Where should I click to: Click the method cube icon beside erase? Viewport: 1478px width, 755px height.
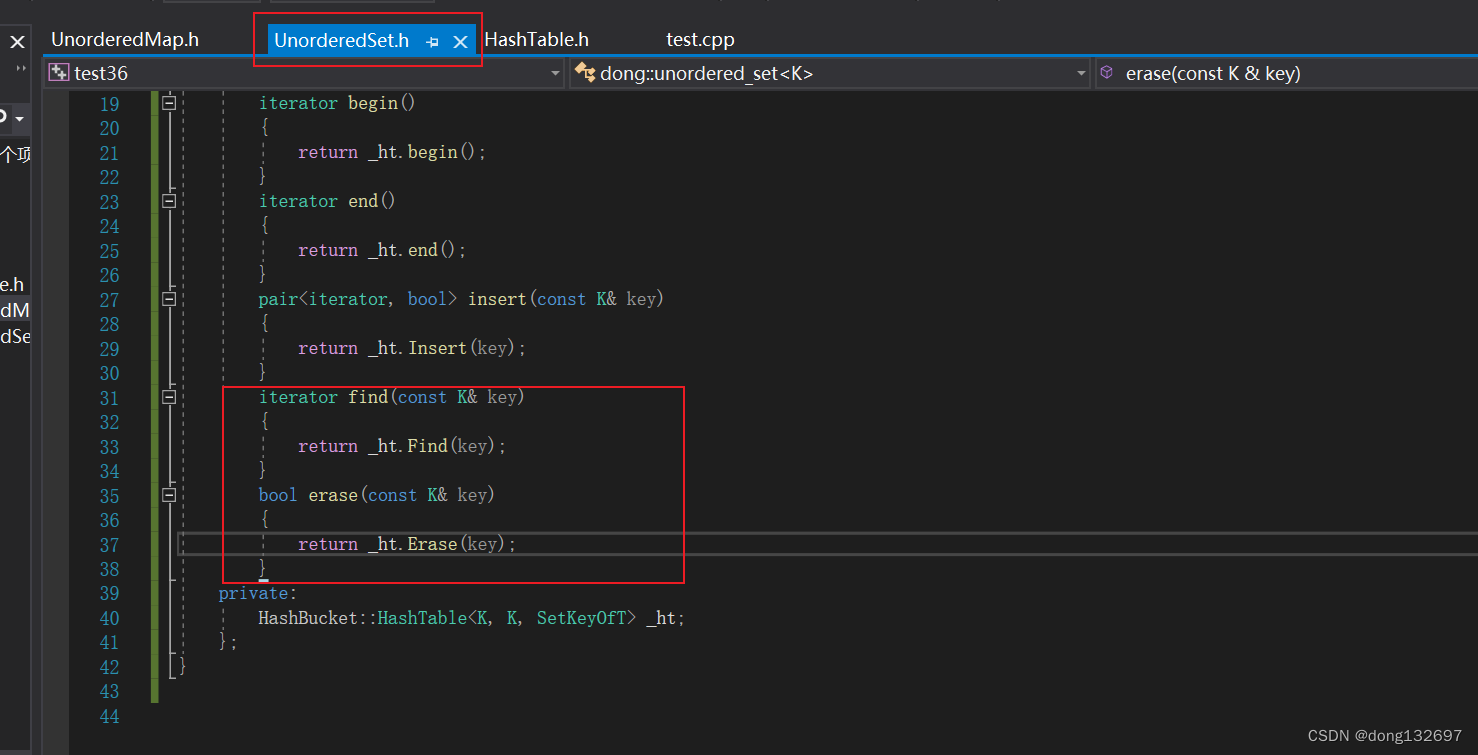pos(1107,73)
